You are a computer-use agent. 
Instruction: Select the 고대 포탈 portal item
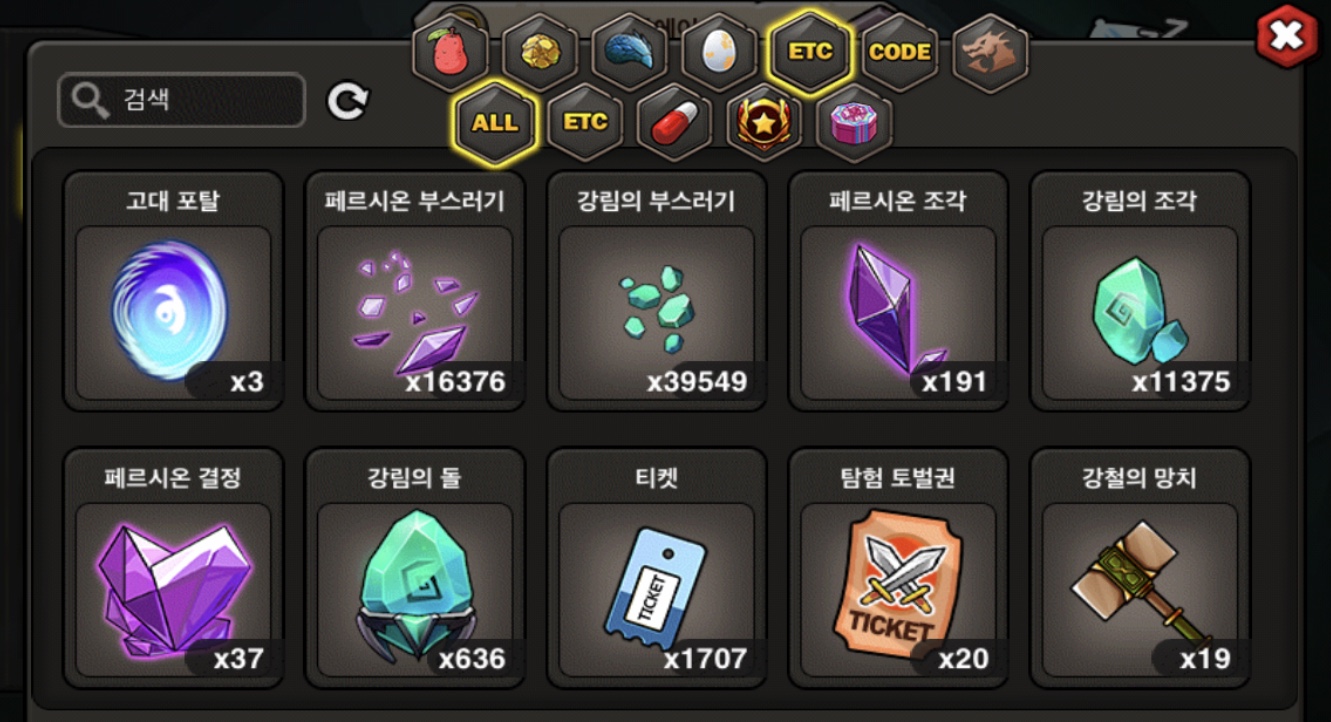point(173,291)
